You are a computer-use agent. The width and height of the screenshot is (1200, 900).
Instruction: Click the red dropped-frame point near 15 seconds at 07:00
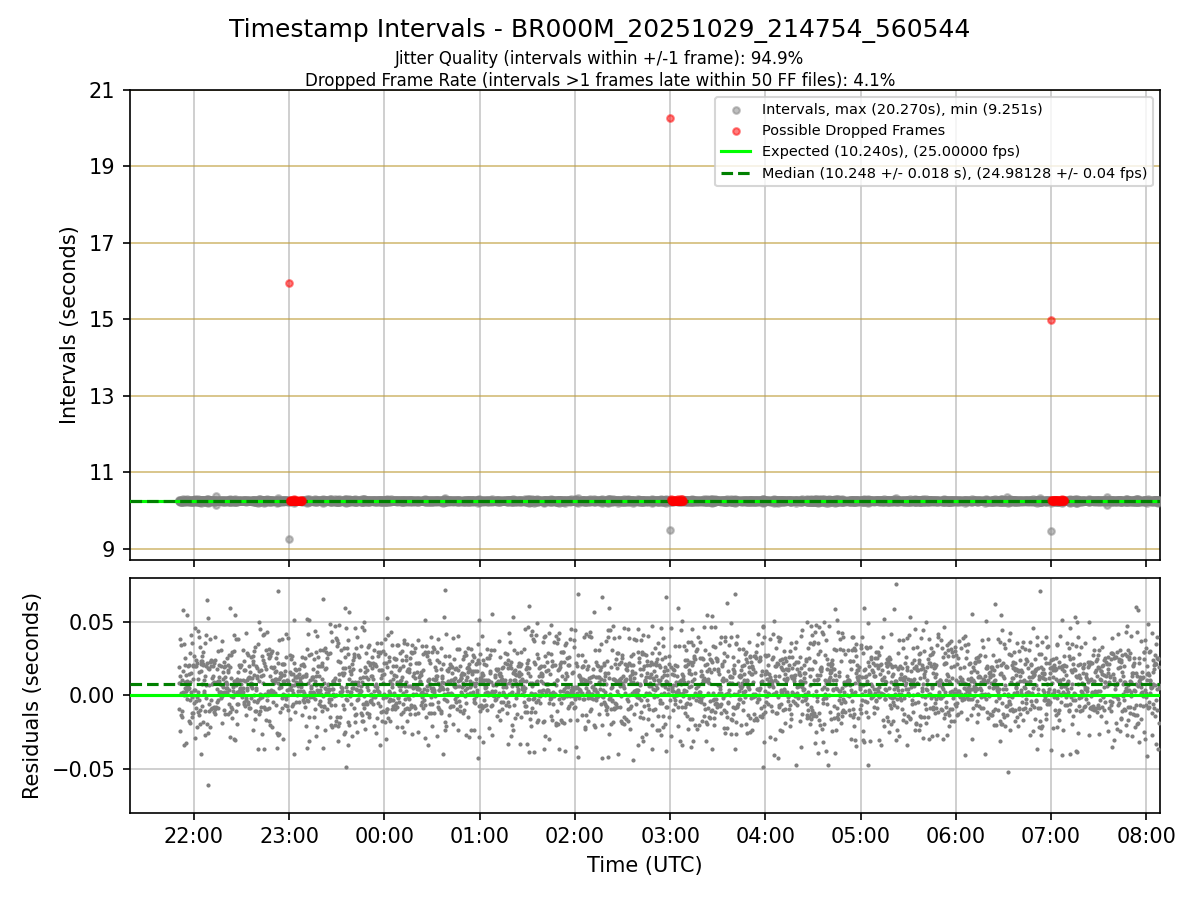click(1051, 320)
